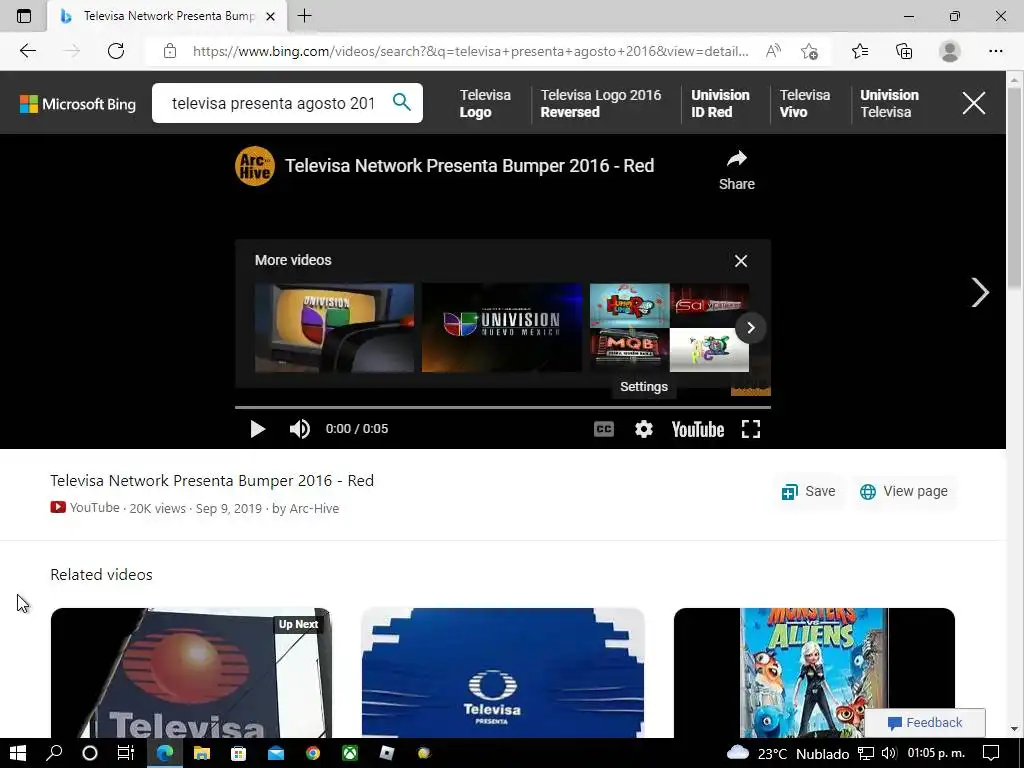Open weather widget 23°C Nublado
This screenshot has height=768, width=1024.
[788, 754]
